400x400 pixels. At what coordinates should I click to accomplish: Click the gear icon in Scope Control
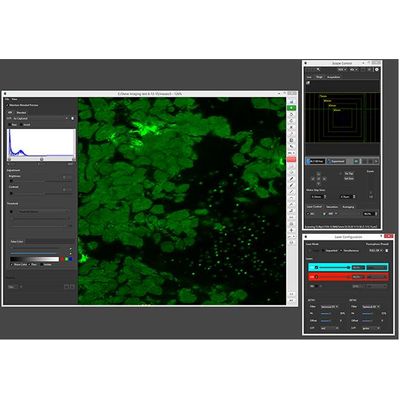(x=377, y=69)
